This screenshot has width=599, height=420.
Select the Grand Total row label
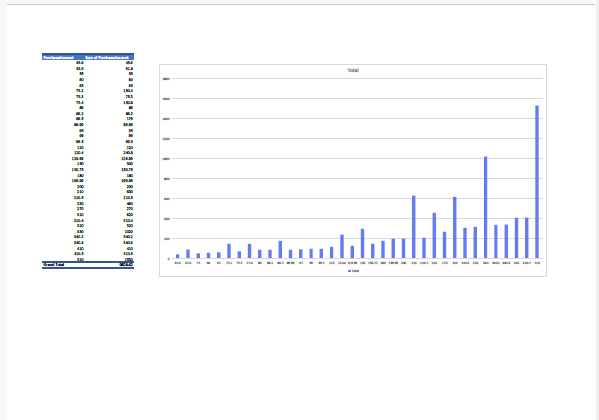click(x=54, y=264)
